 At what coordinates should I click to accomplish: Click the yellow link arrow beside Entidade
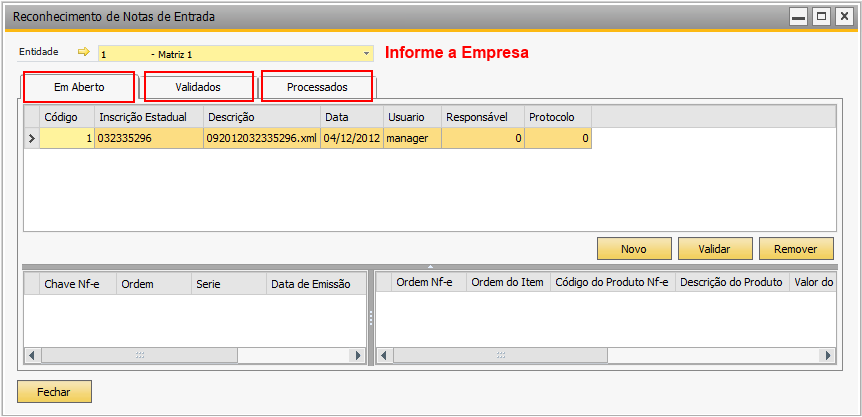83,52
